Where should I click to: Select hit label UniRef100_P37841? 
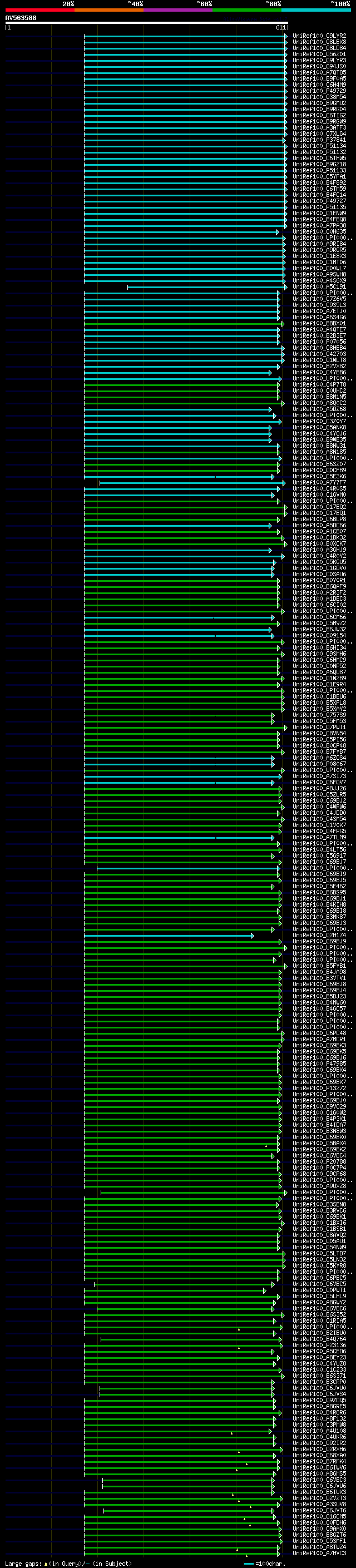pyautogui.click(x=319, y=140)
